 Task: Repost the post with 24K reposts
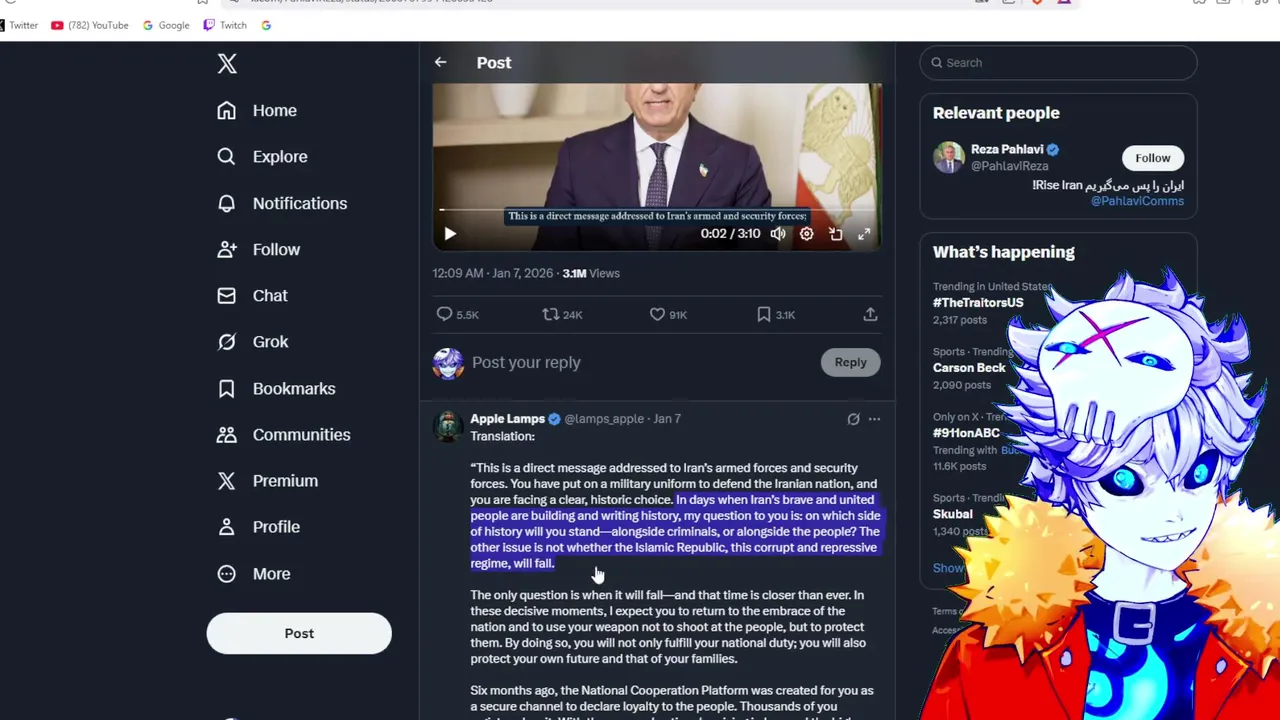click(x=562, y=314)
